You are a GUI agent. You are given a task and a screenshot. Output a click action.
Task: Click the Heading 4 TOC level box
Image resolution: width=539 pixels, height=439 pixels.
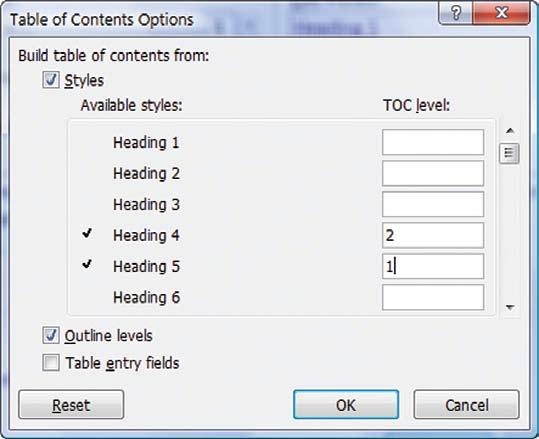pyautogui.click(x=433, y=235)
